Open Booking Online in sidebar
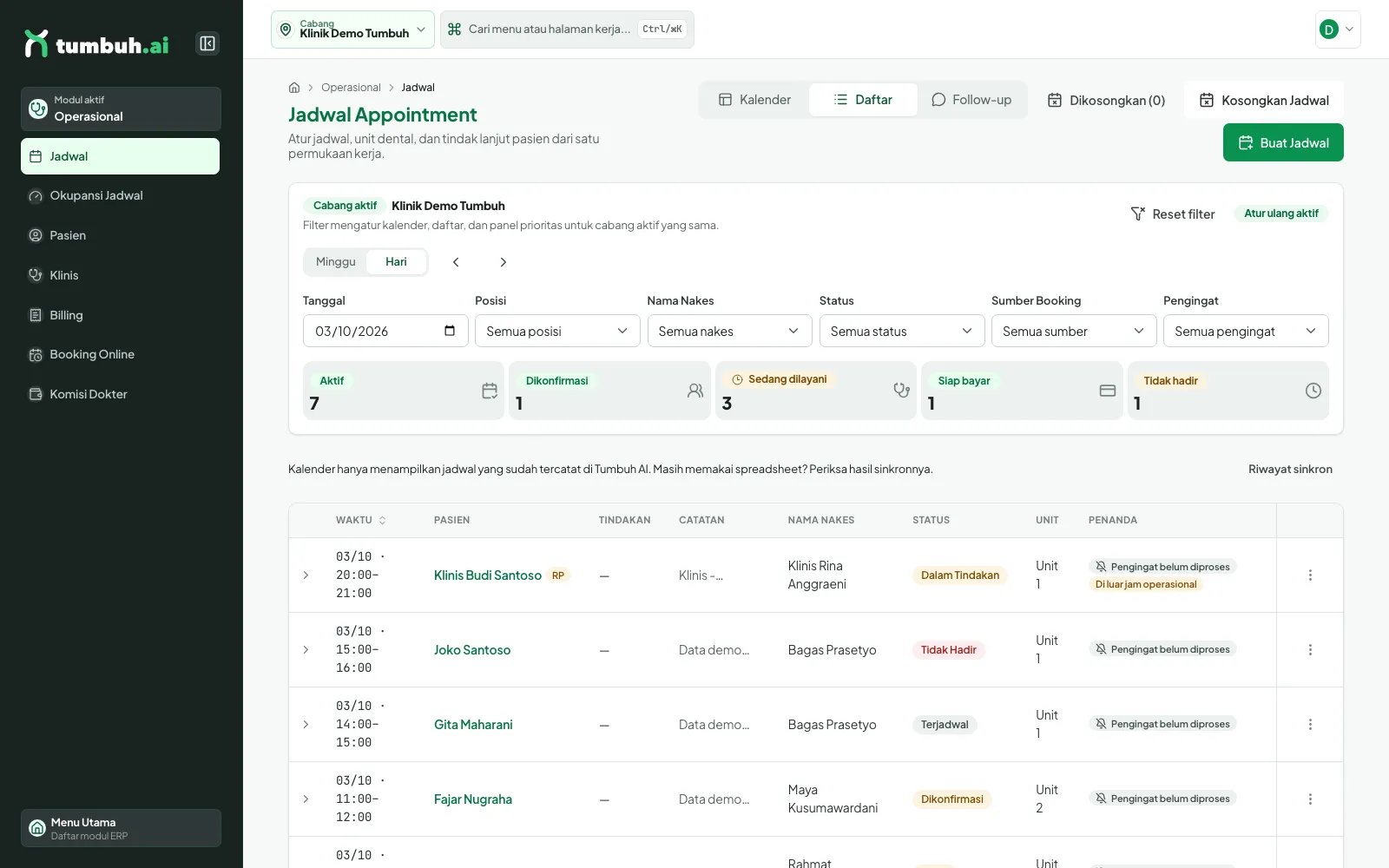 (x=121, y=355)
